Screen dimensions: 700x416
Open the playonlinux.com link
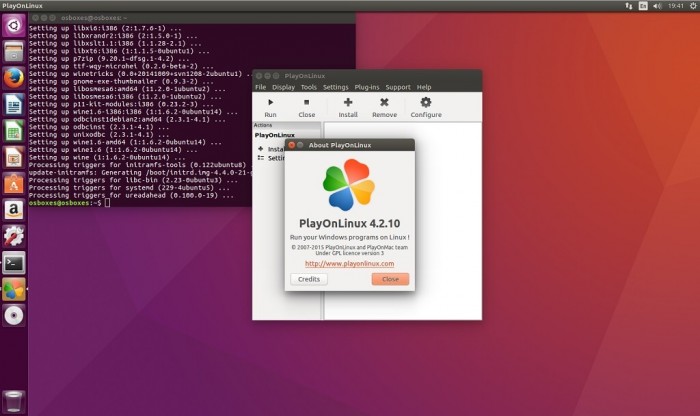pyautogui.click(x=349, y=263)
